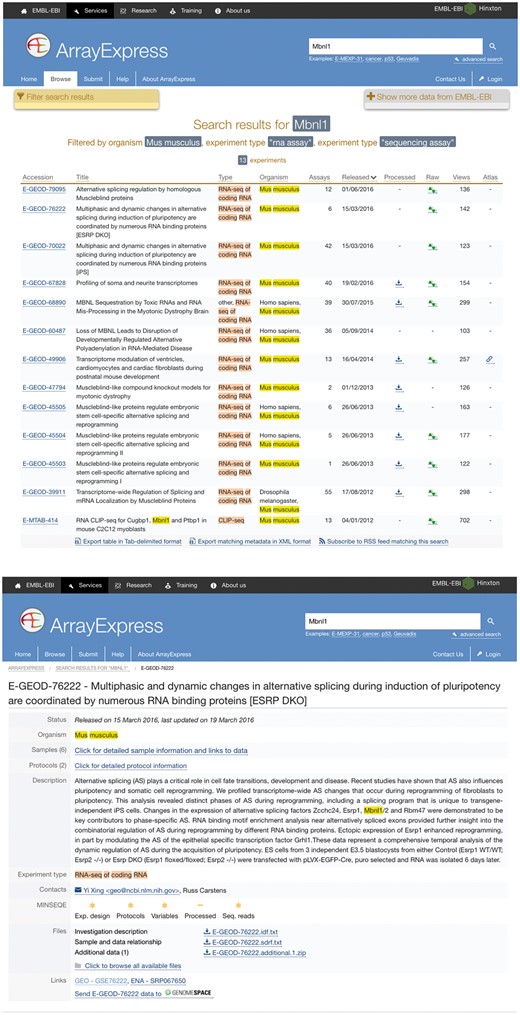Expand Show more data from EMBL-EBI
The height and width of the screenshot is (1015, 520).
pyautogui.click(x=437, y=97)
